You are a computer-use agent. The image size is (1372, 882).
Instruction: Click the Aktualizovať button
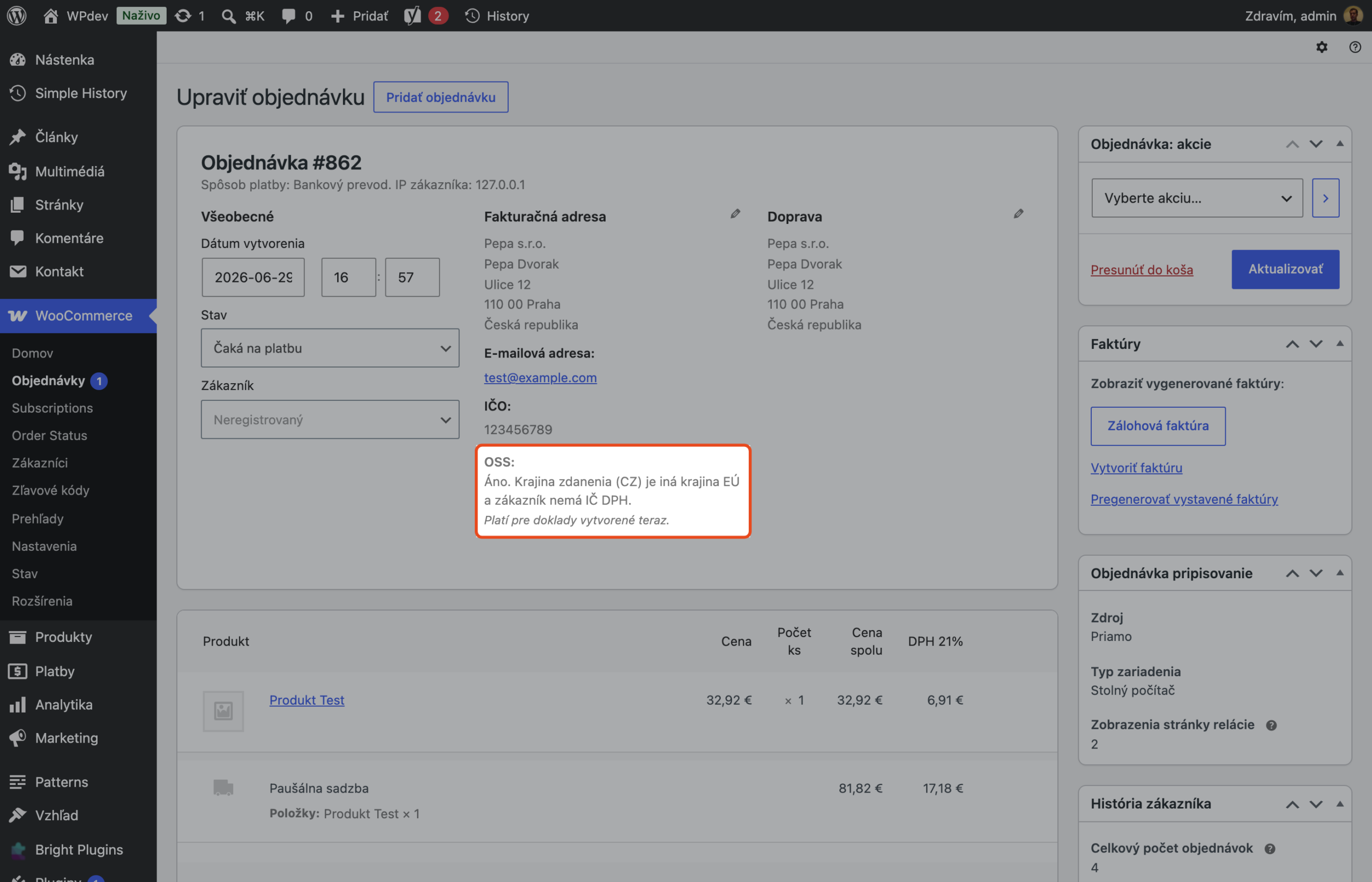[1286, 269]
